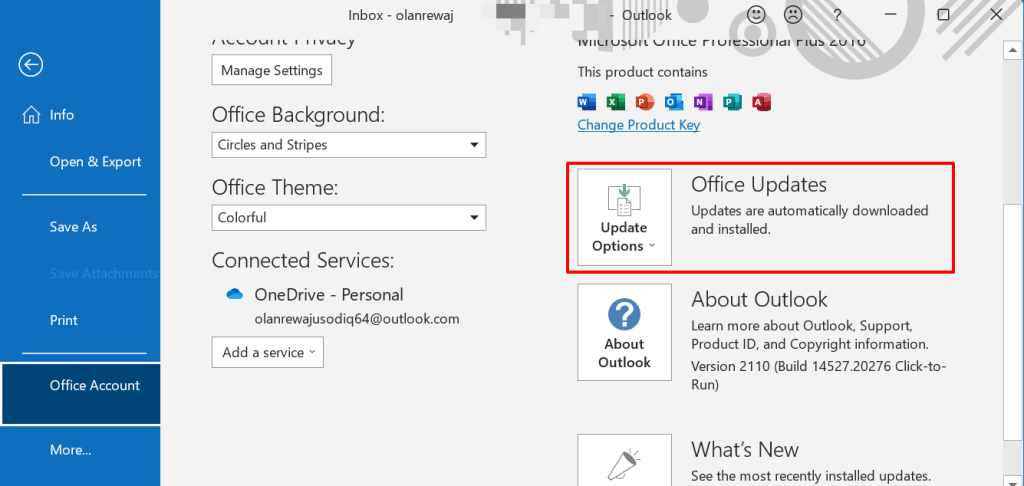Viewport: 1024px width, 486px height.
Task: Click the OneDrive cloud icon
Action: (x=234, y=295)
